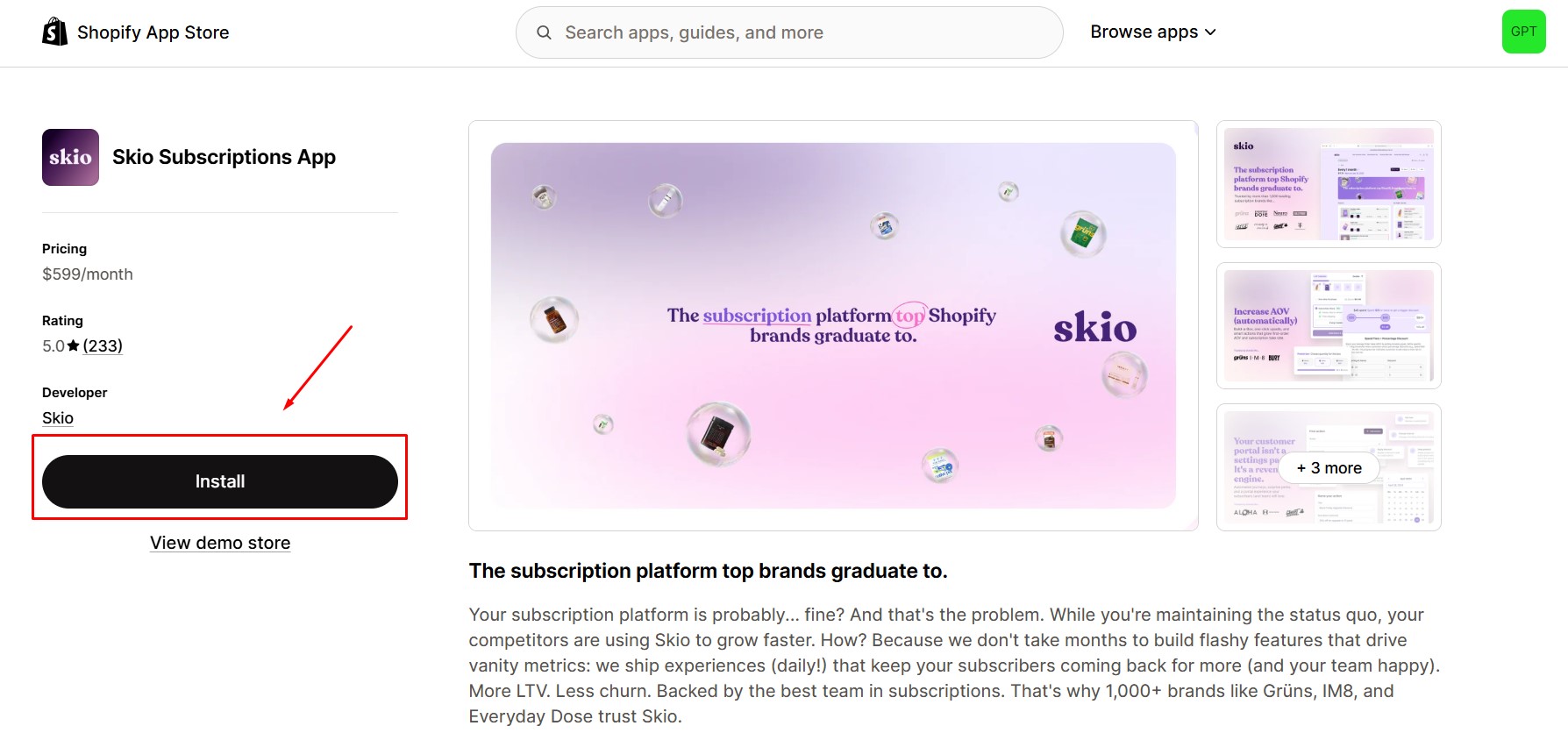Open the View demo store link
1568x740 pixels.
coord(219,542)
